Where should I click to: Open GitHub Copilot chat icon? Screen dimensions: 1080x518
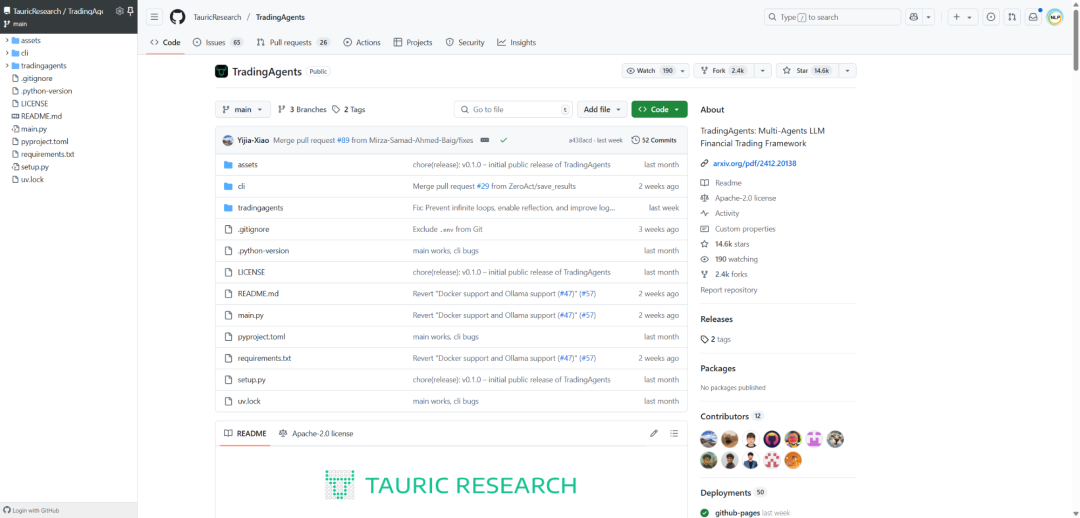pos(914,17)
